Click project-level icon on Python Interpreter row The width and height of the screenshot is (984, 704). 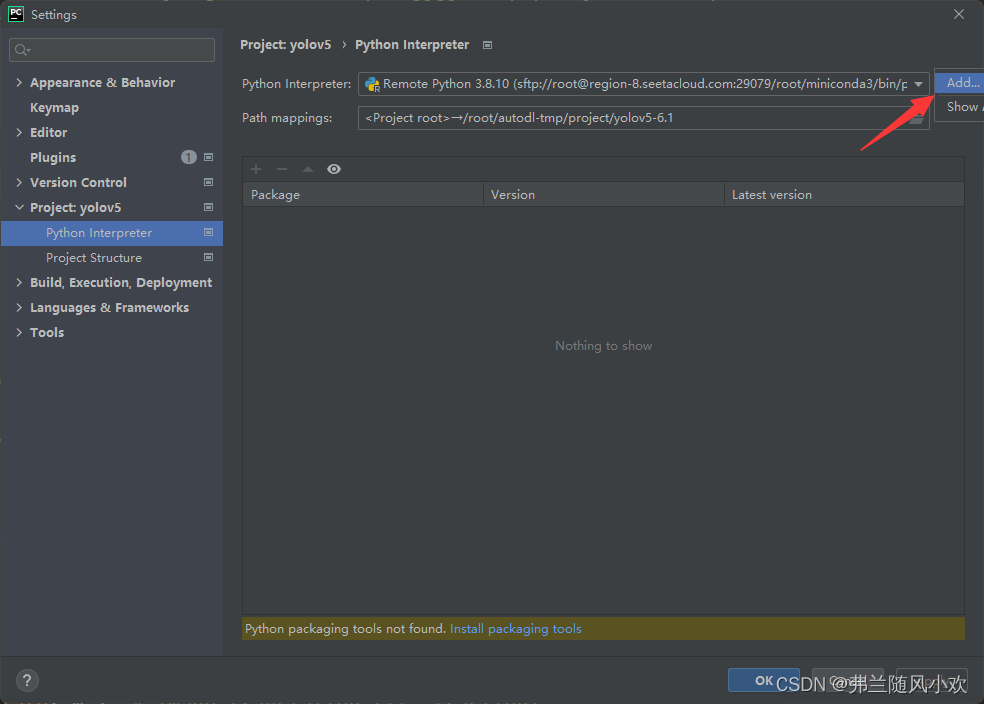click(x=208, y=232)
